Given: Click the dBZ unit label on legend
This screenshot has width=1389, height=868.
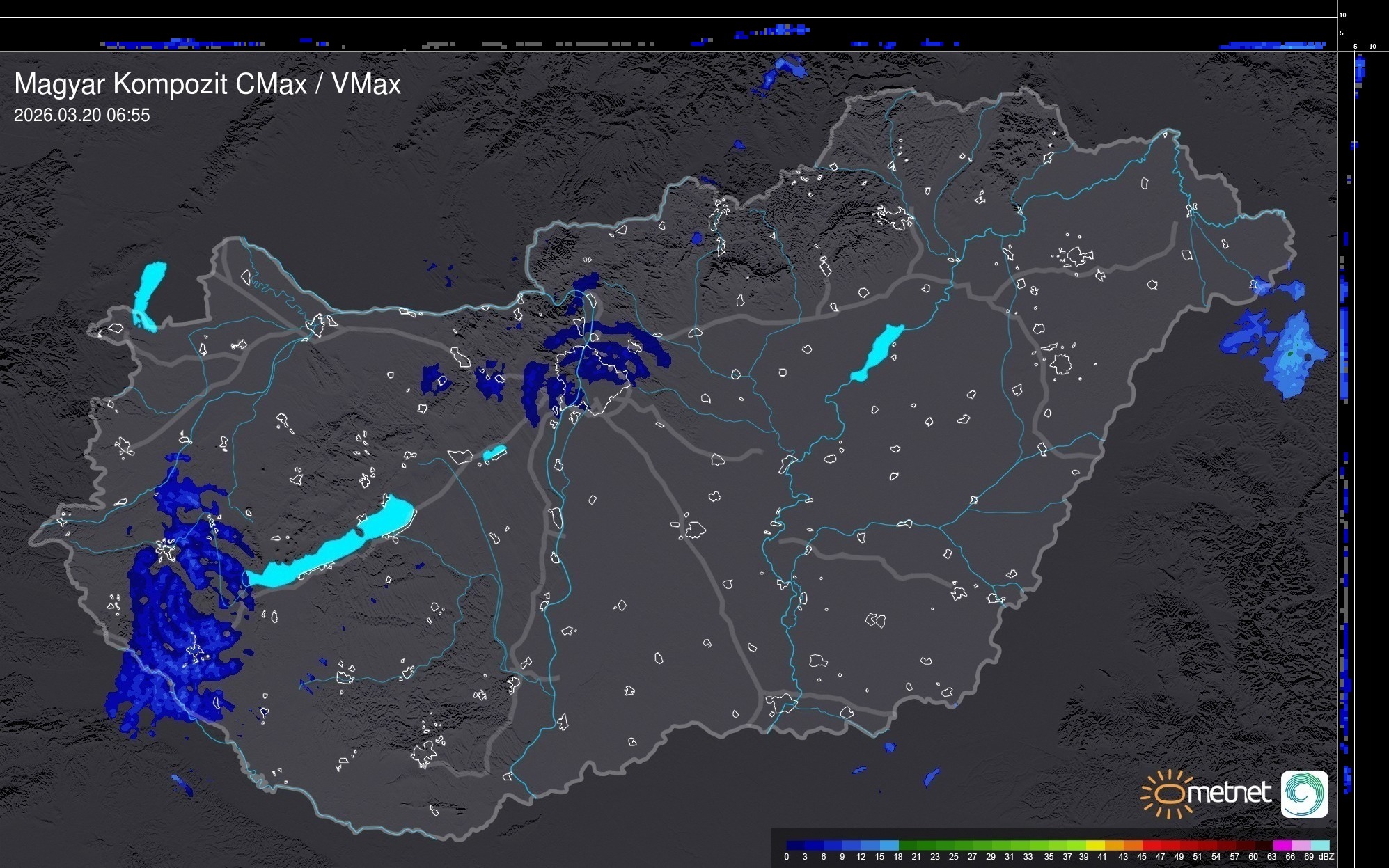Looking at the screenshot, I should tap(1326, 857).
